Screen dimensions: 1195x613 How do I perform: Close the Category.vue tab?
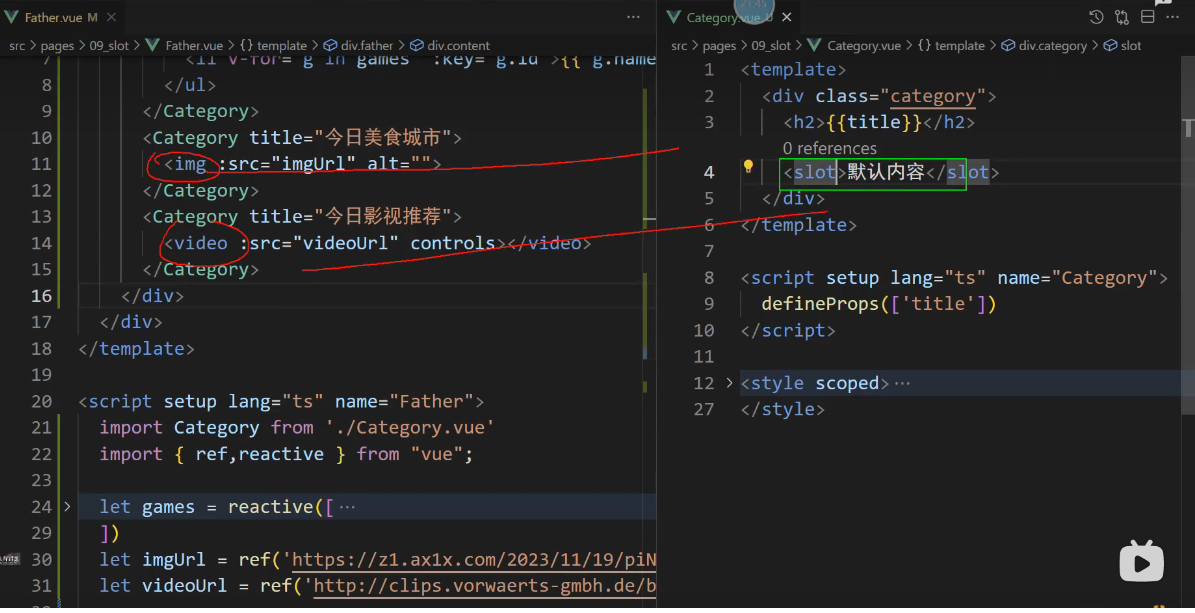(787, 17)
